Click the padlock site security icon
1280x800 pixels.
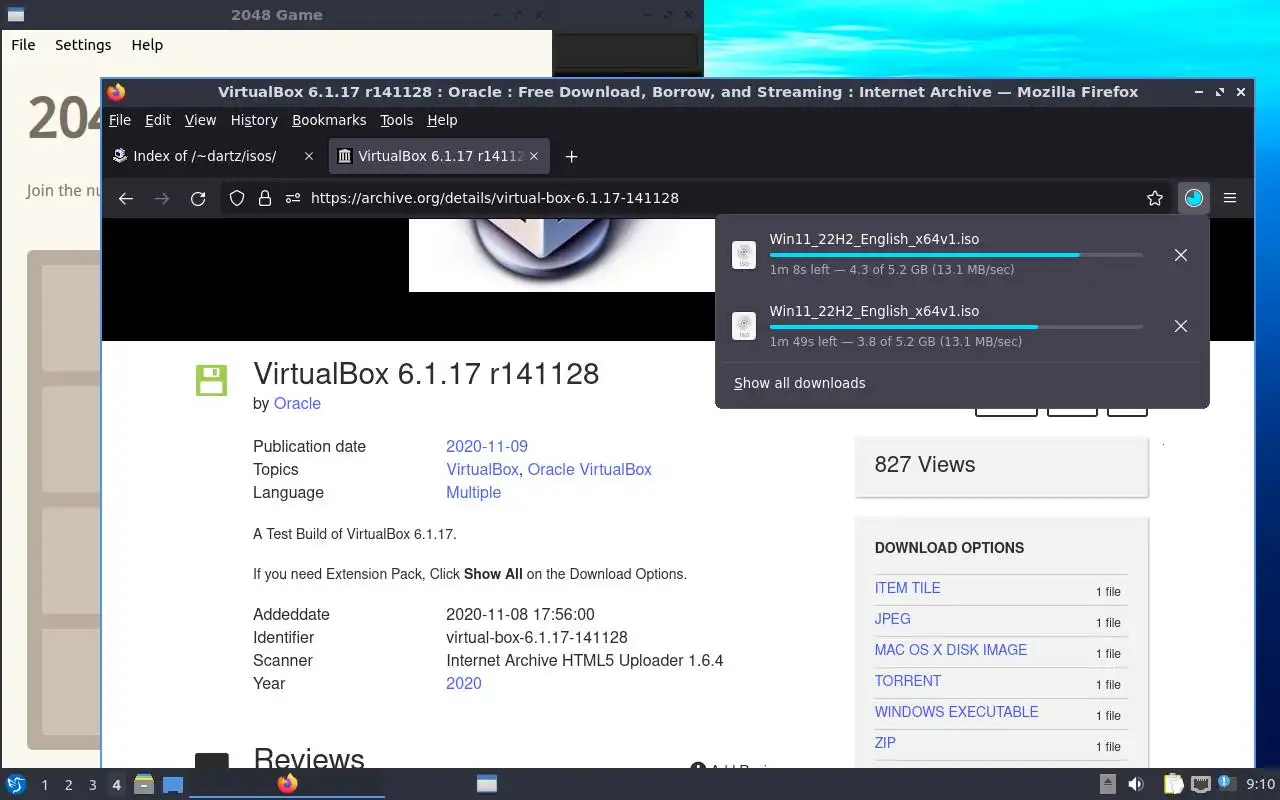(x=265, y=198)
